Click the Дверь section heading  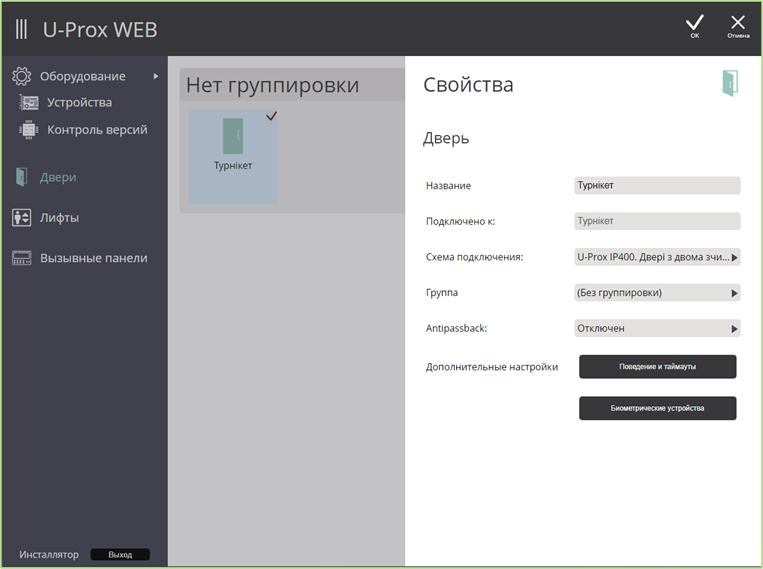[x=446, y=138]
